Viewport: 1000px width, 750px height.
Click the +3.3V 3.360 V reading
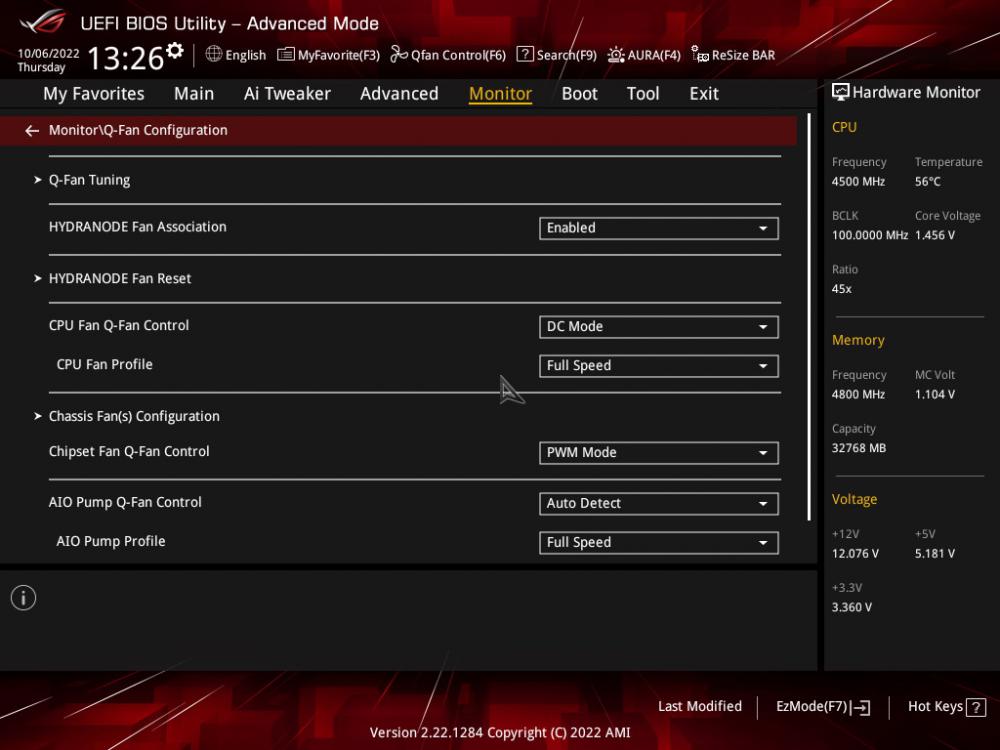pyautogui.click(x=851, y=607)
